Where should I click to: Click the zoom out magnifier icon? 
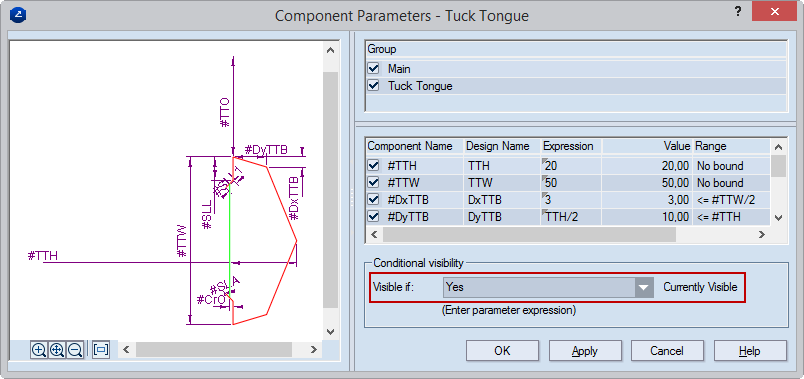(x=75, y=350)
